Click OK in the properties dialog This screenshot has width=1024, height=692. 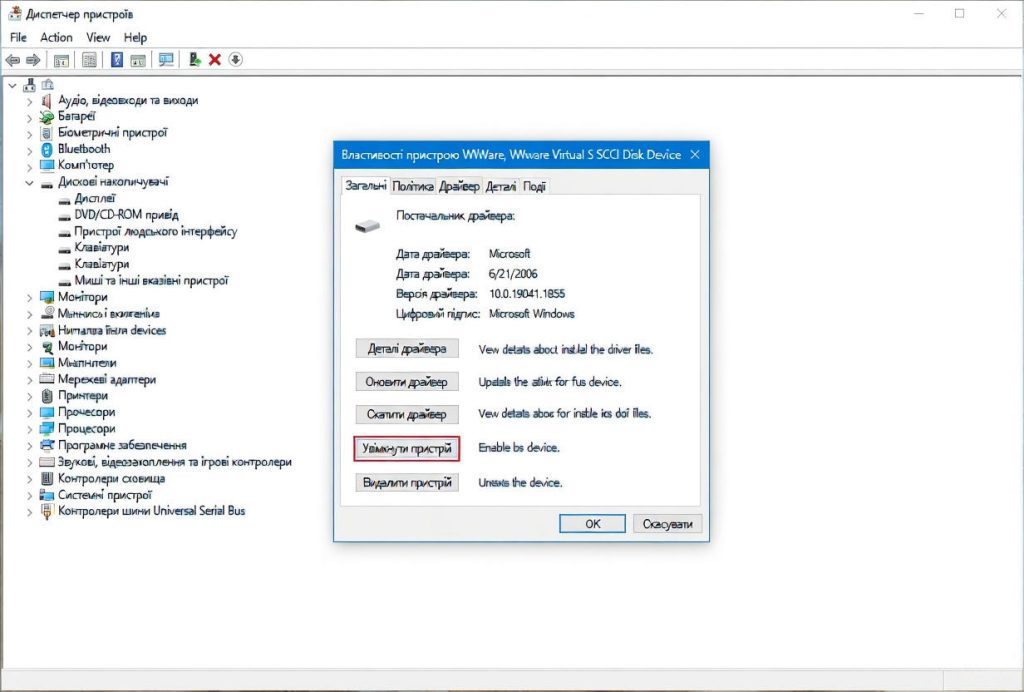pyautogui.click(x=592, y=524)
